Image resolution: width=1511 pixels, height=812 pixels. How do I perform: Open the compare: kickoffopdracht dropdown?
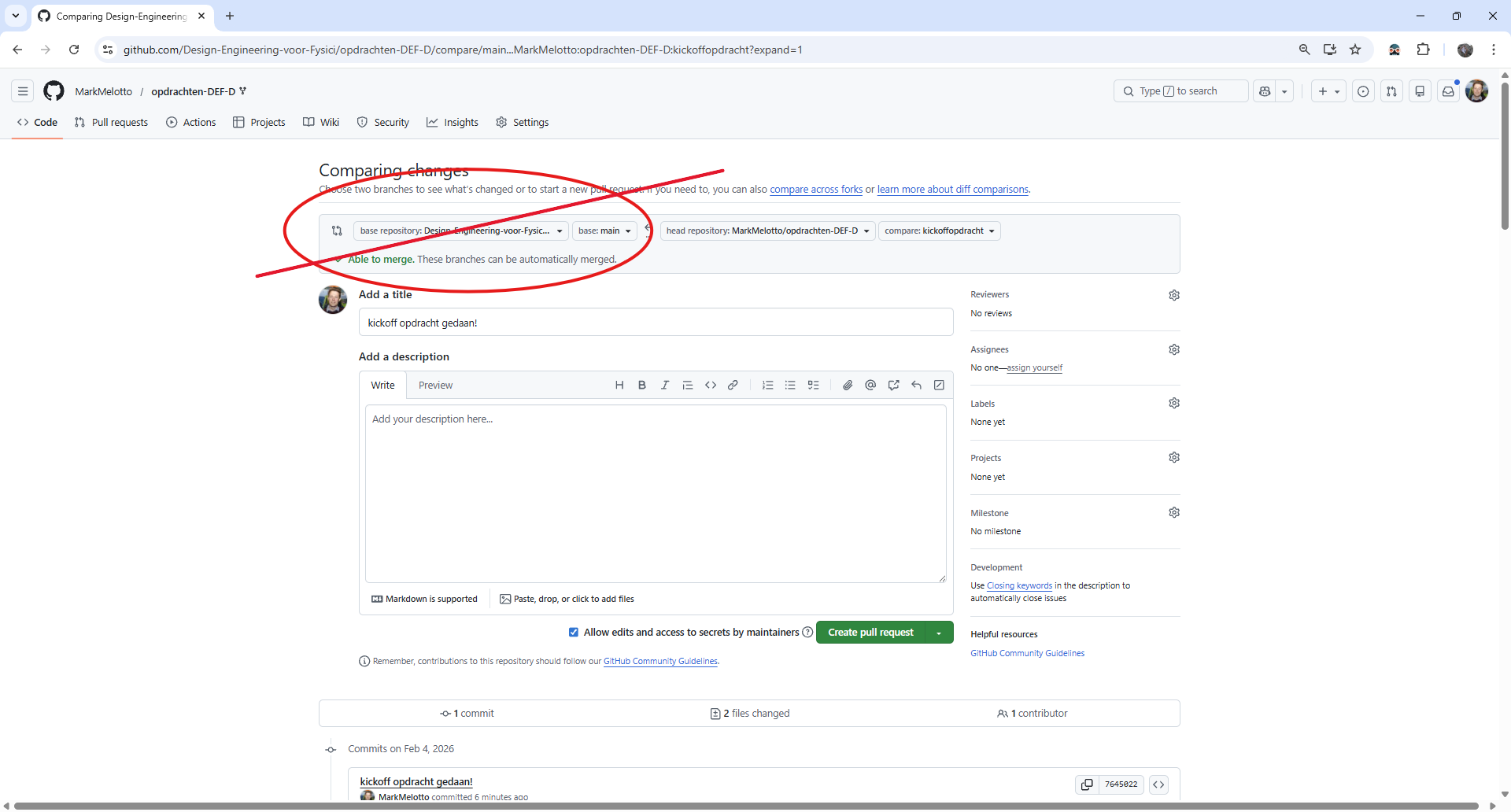940,231
